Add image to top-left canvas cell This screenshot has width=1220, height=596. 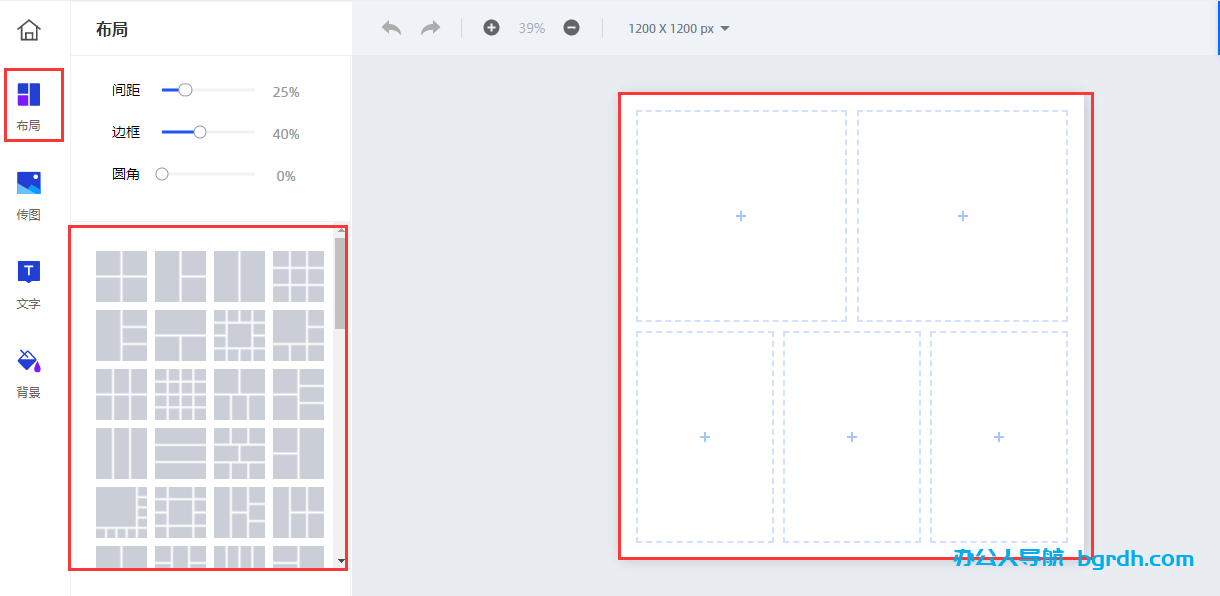(741, 216)
